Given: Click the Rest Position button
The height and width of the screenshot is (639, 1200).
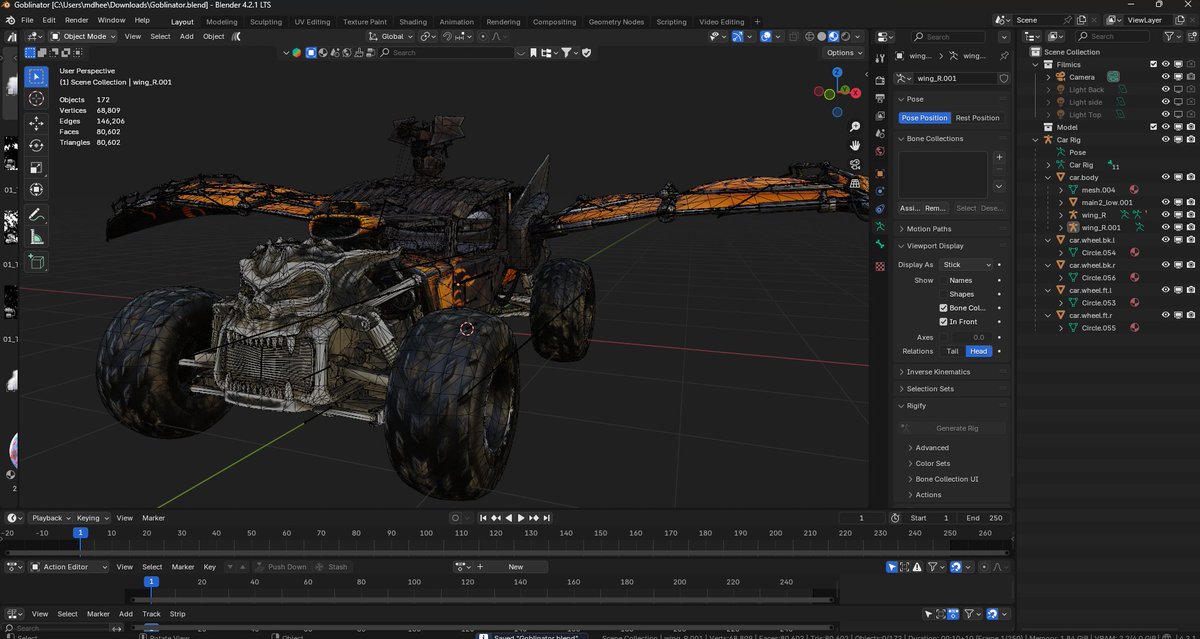Looking at the screenshot, I should (x=977, y=118).
